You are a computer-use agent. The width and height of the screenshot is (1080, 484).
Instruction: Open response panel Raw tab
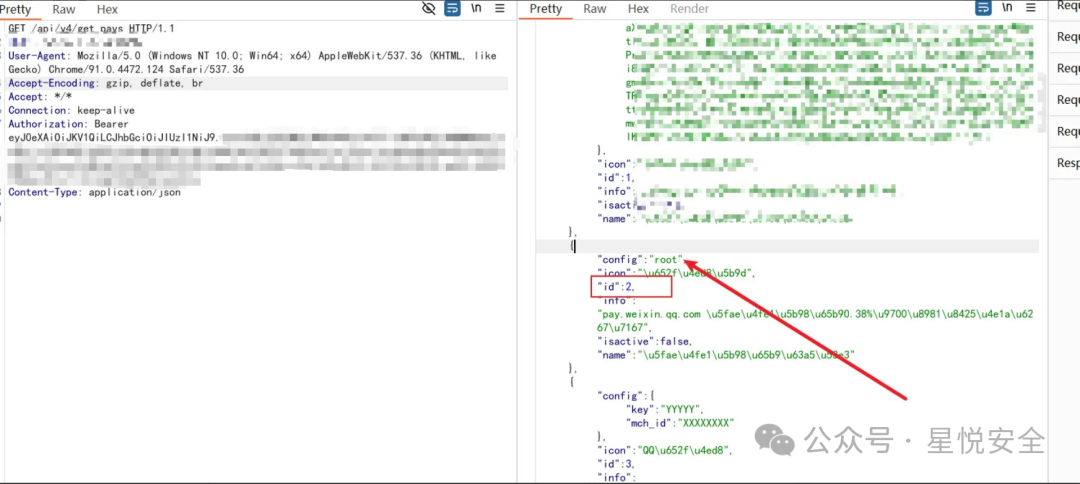594,9
